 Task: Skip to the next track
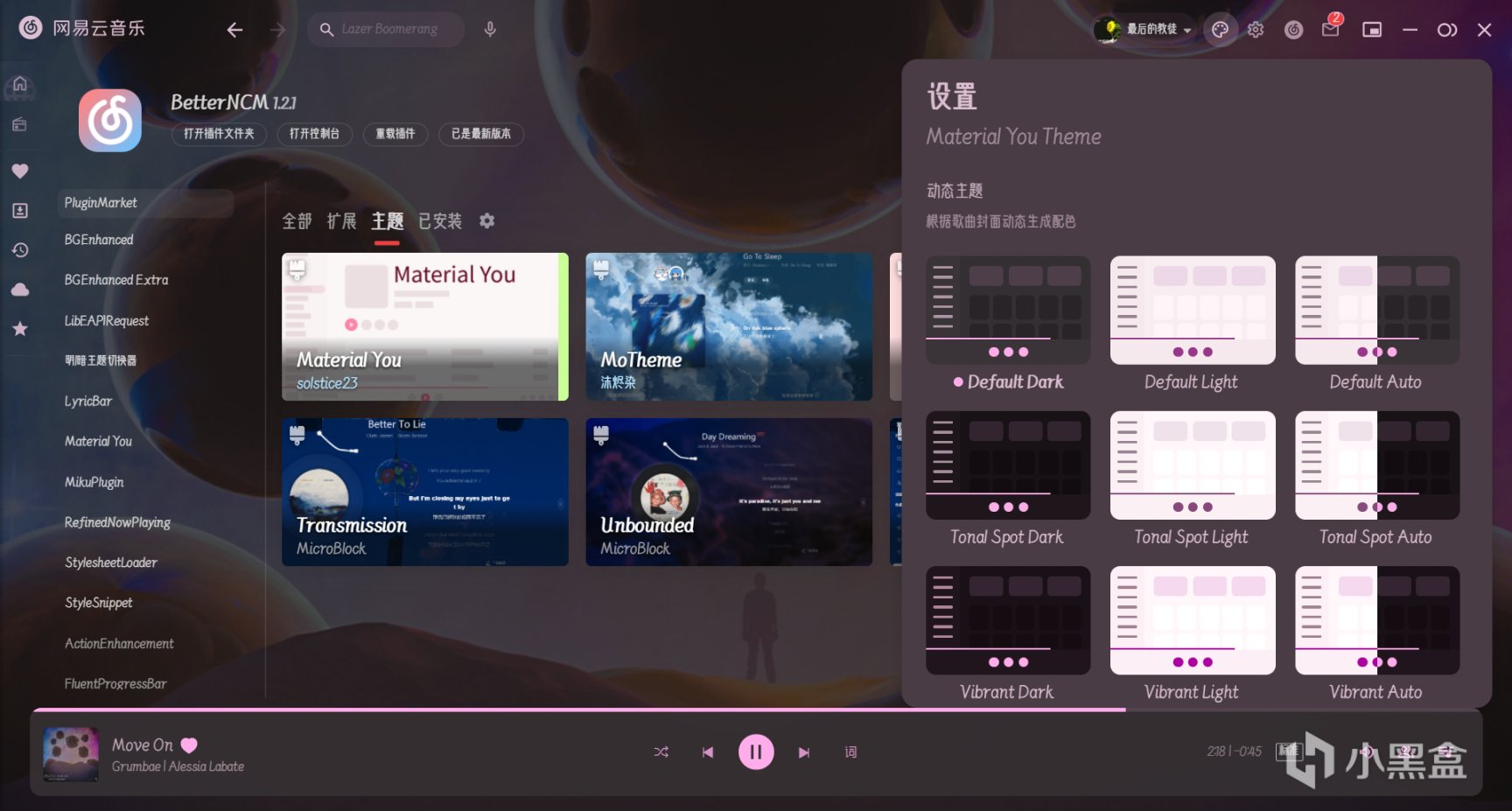(804, 752)
